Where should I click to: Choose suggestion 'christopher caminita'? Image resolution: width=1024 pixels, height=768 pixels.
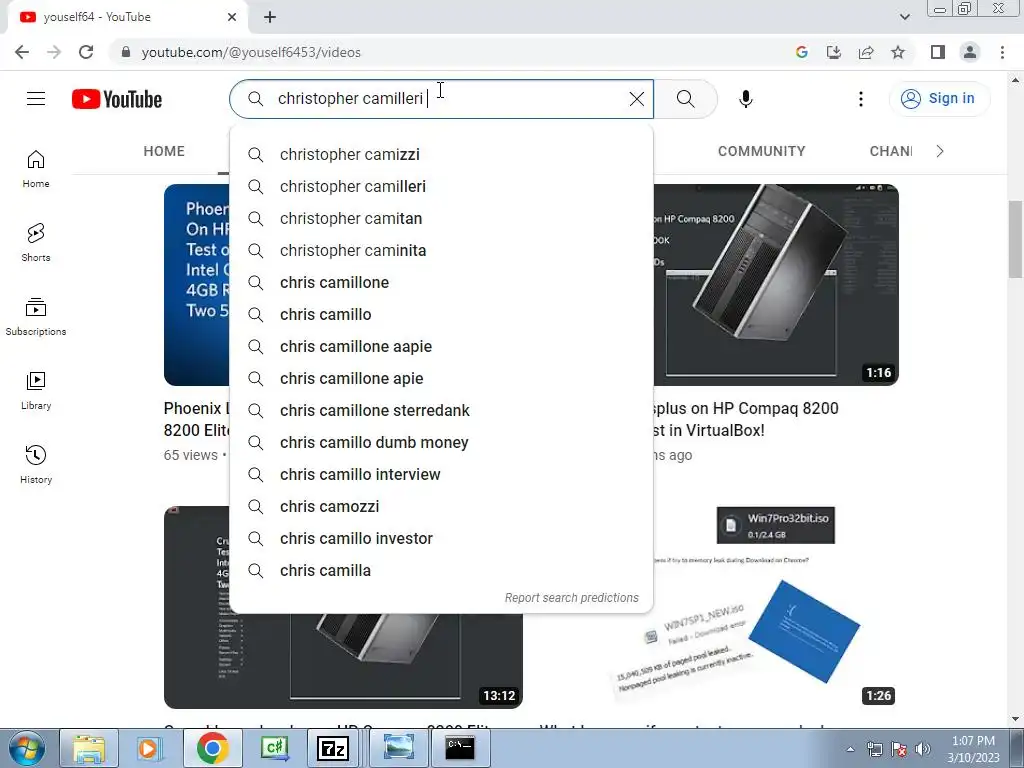pos(441,251)
